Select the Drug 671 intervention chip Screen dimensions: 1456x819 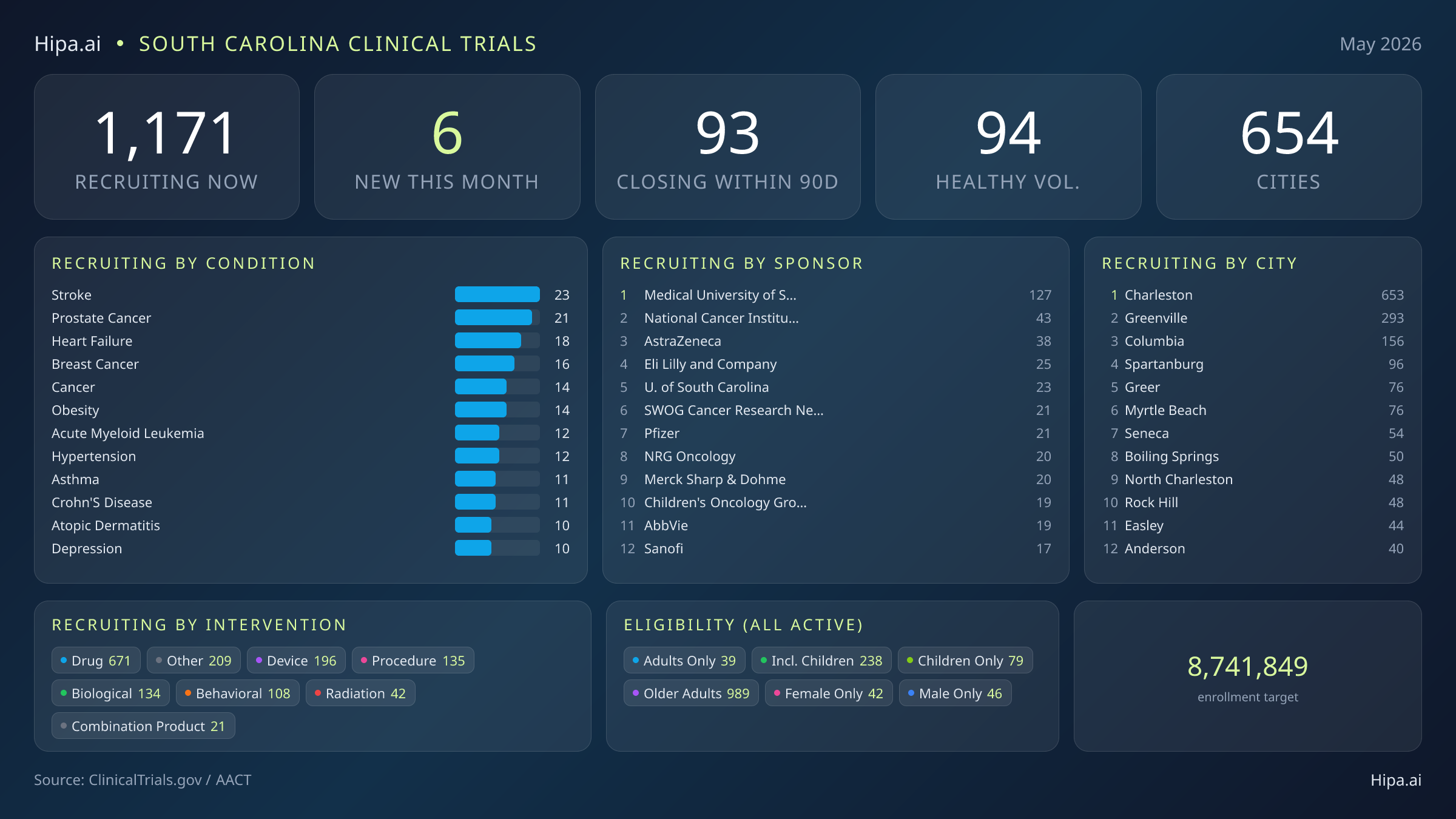point(96,661)
